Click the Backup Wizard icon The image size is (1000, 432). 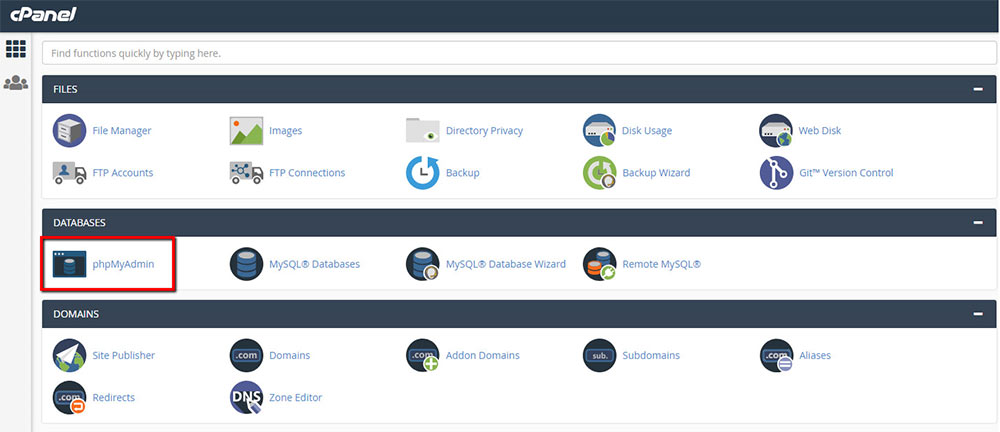click(x=599, y=173)
